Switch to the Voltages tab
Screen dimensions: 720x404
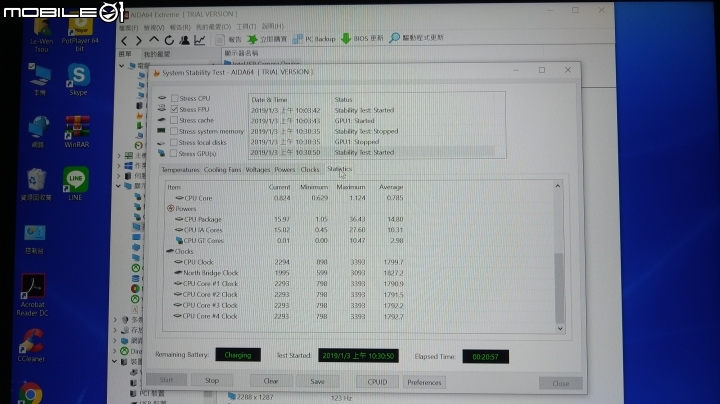(258, 170)
